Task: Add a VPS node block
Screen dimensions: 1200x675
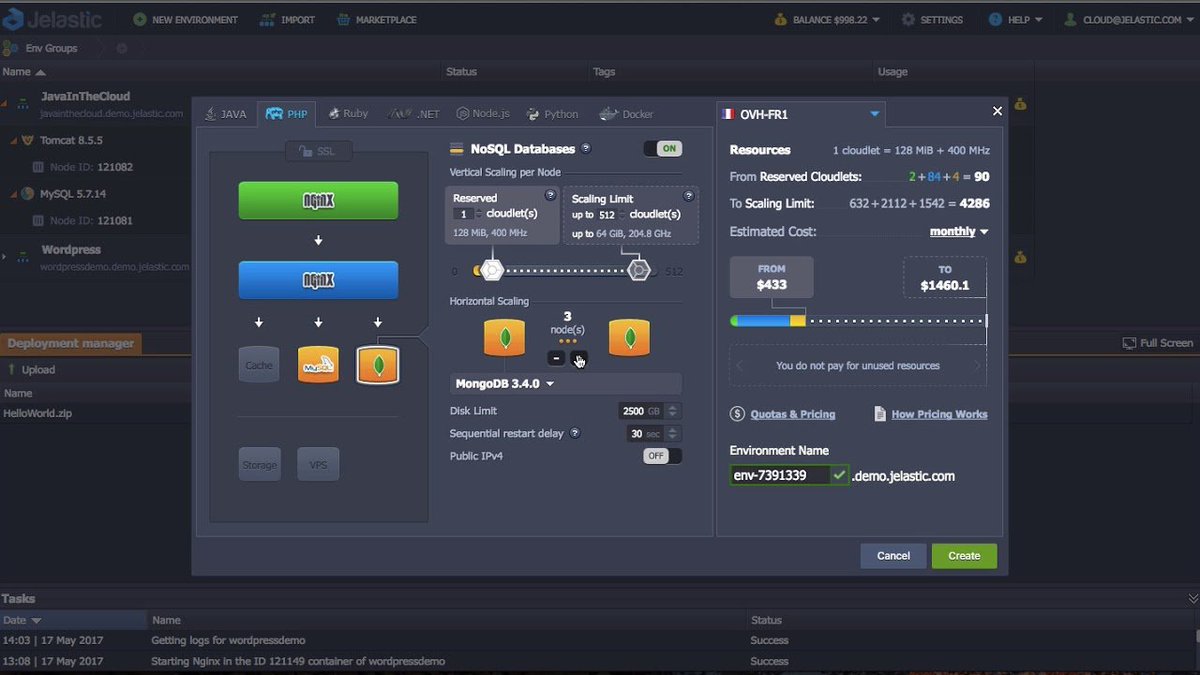Action: click(318, 465)
